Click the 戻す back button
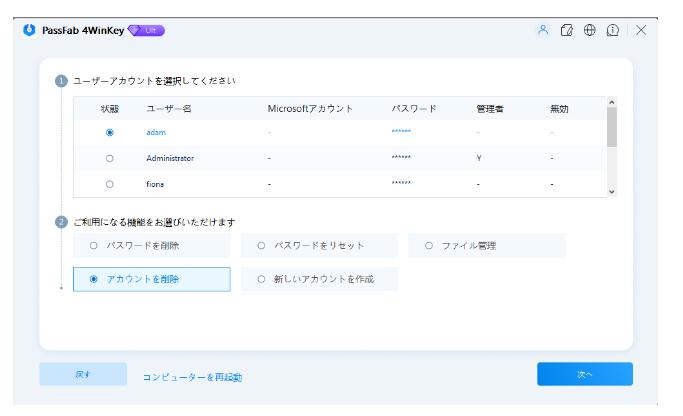The width and height of the screenshot is (683, 416). [x=83, y=374]
